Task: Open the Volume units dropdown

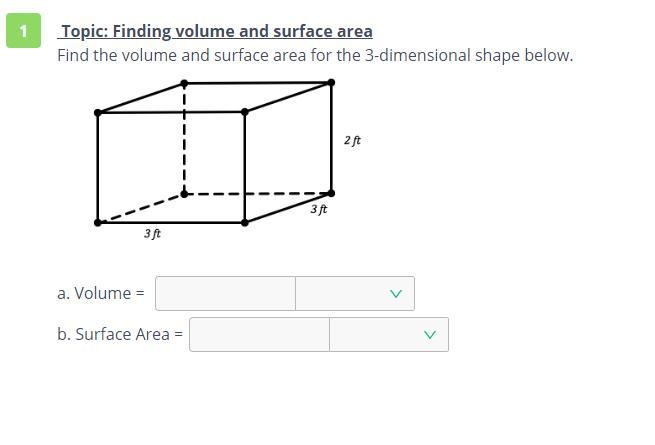Action: [355, 293]
